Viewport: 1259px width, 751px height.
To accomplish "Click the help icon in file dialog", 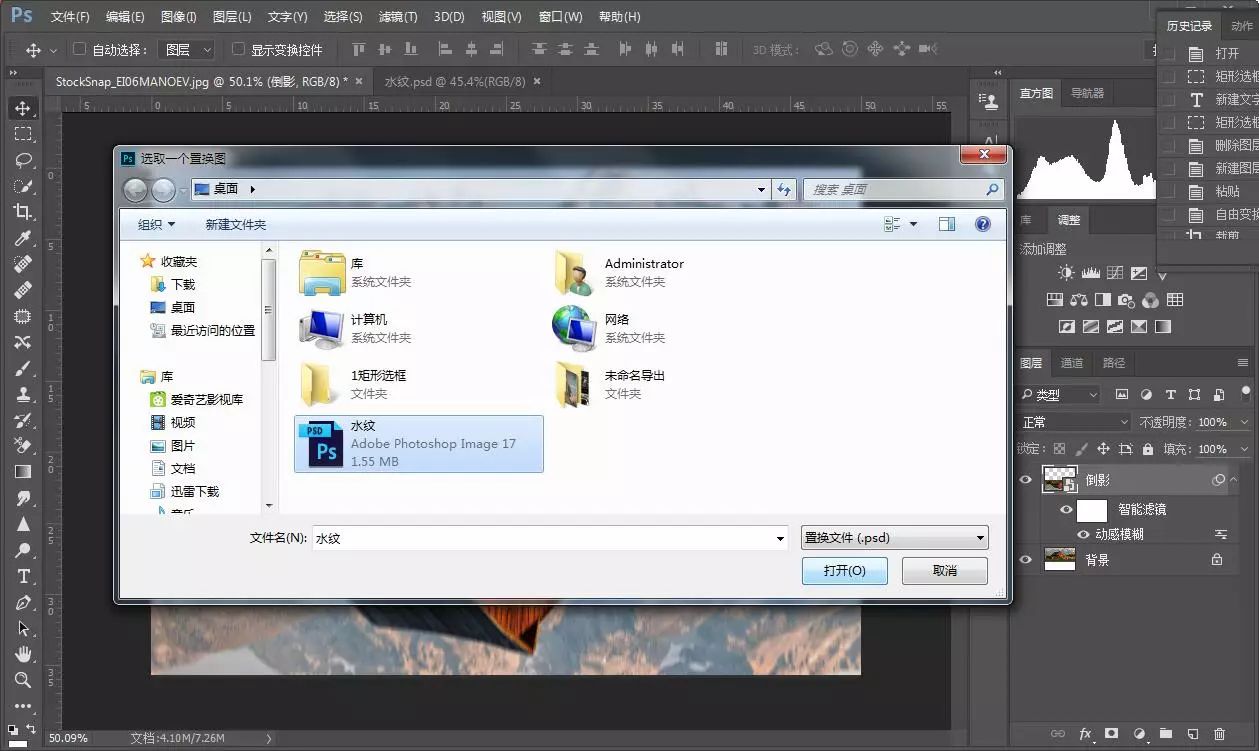I will (982, 225).
